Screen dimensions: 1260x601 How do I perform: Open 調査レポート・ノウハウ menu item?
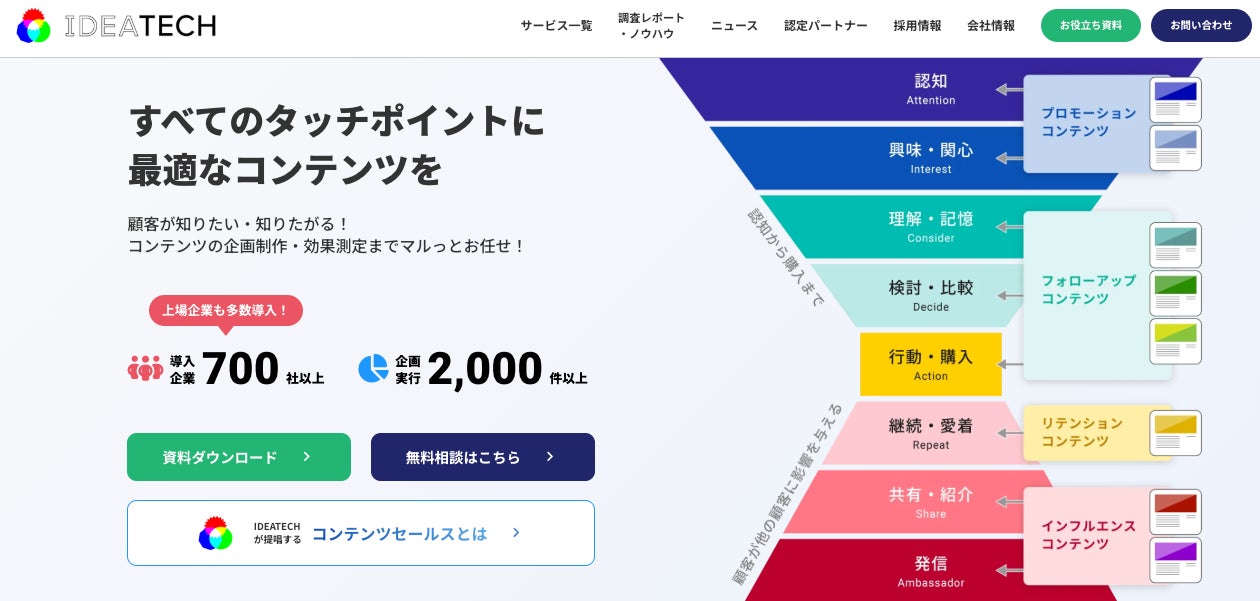pyautogui.click(x=651, y=26)
